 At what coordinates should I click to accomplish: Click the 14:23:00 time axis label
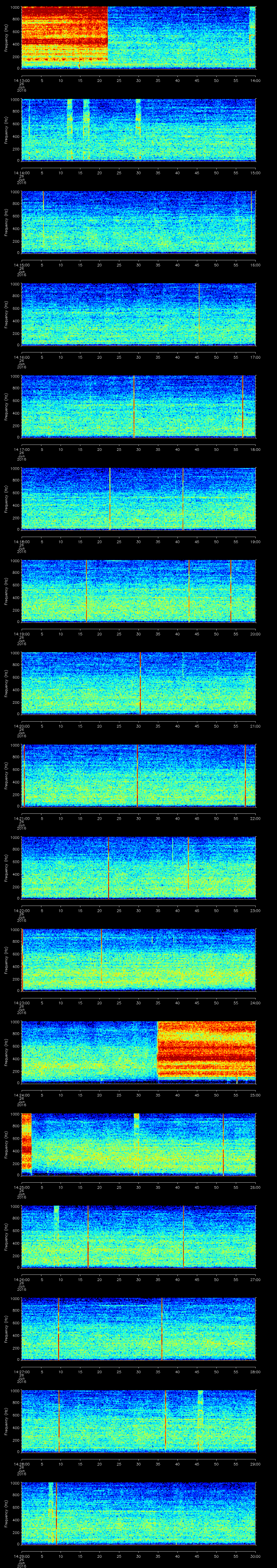pos(21,1003)
